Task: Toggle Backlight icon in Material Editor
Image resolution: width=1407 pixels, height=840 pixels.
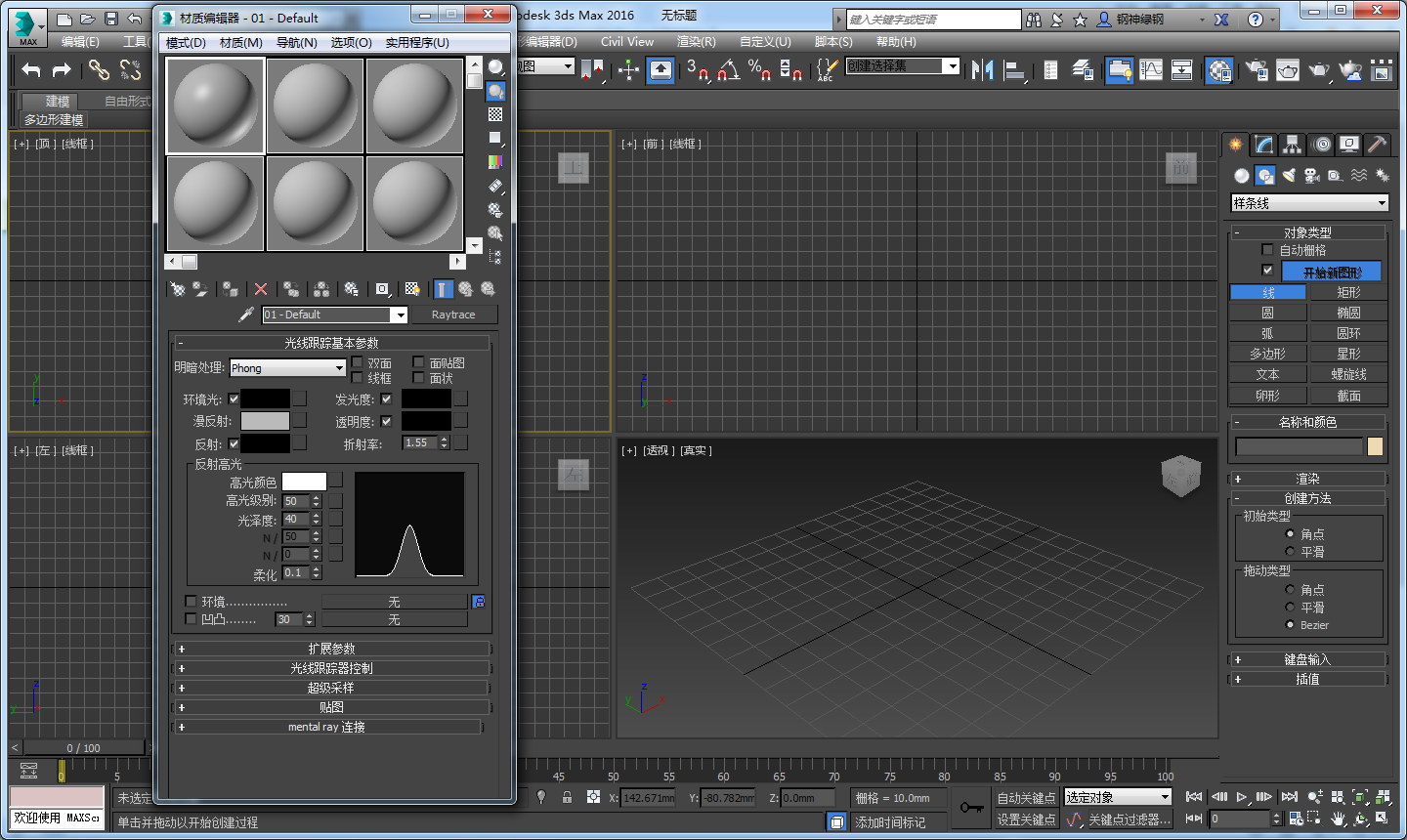Action: point(496,91)
